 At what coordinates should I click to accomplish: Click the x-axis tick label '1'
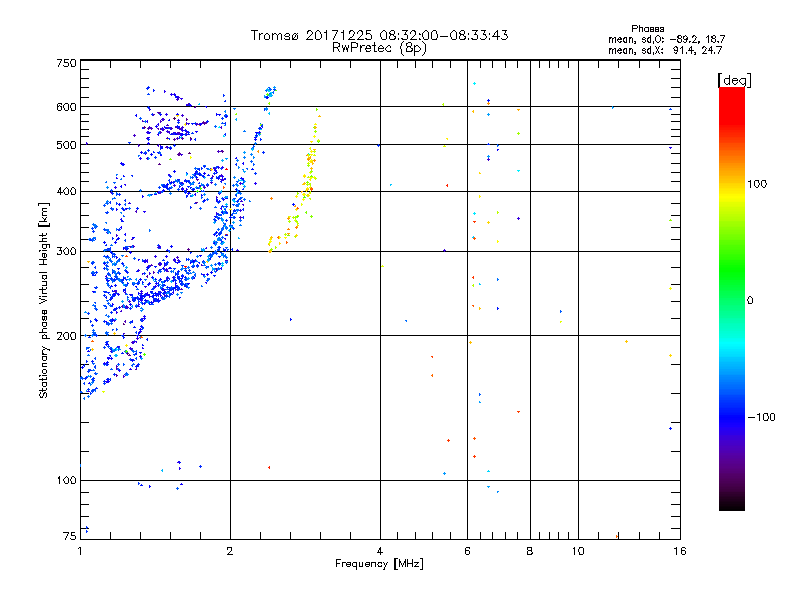(x=80, y=551)
